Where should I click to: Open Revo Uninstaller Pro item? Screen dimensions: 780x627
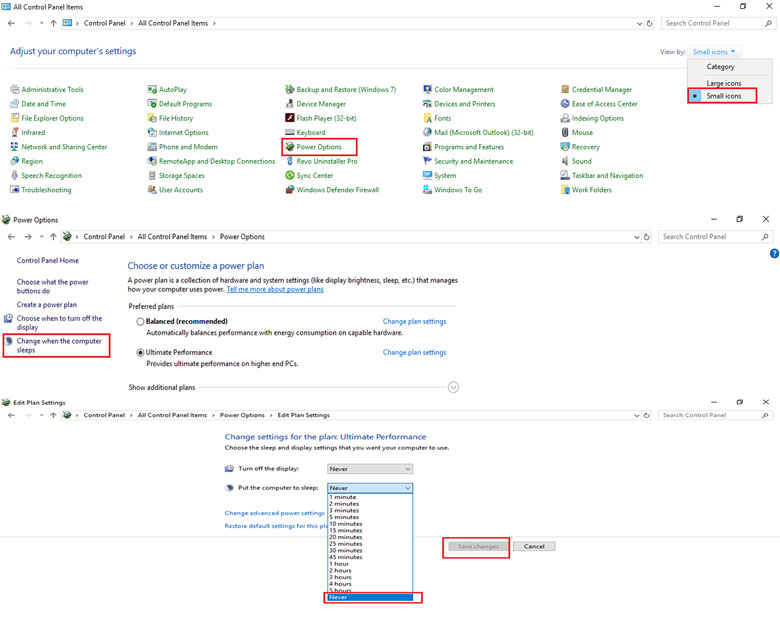tap(326, 161)
